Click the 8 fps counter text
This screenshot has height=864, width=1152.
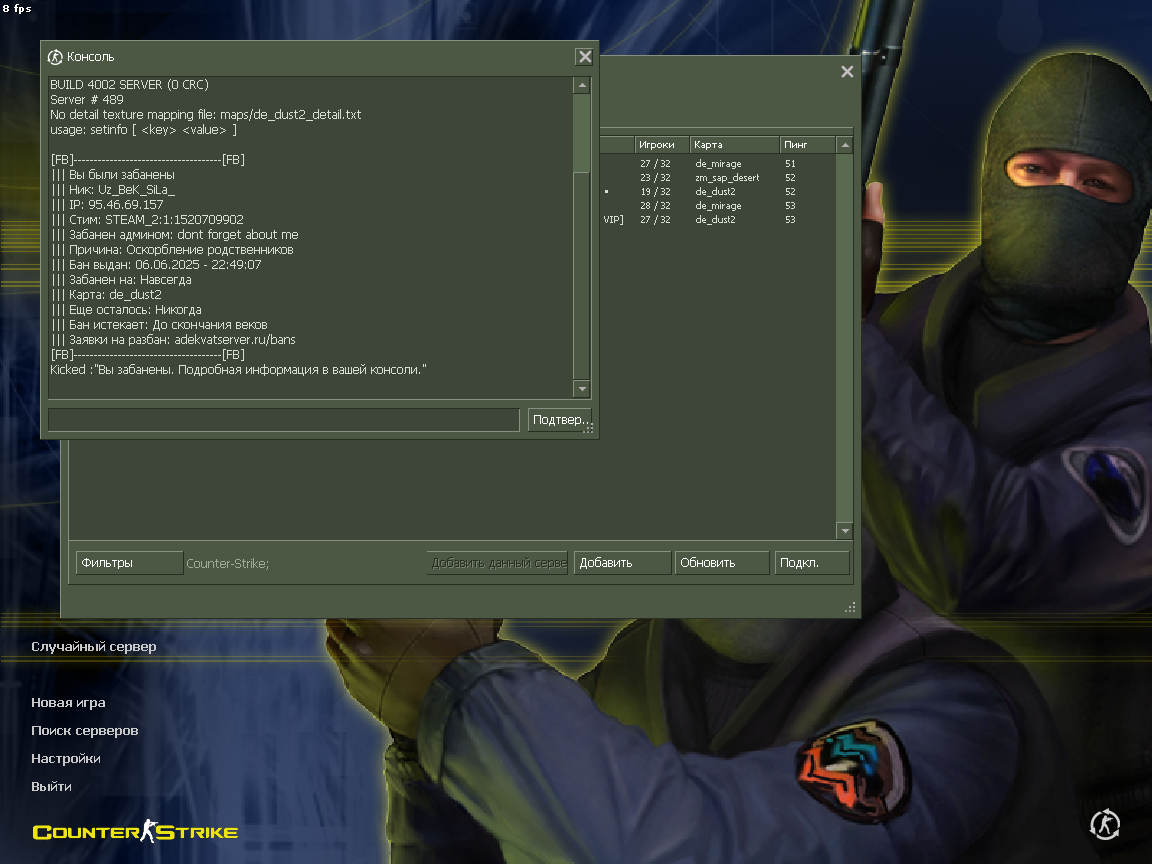[x=17, y=9]
